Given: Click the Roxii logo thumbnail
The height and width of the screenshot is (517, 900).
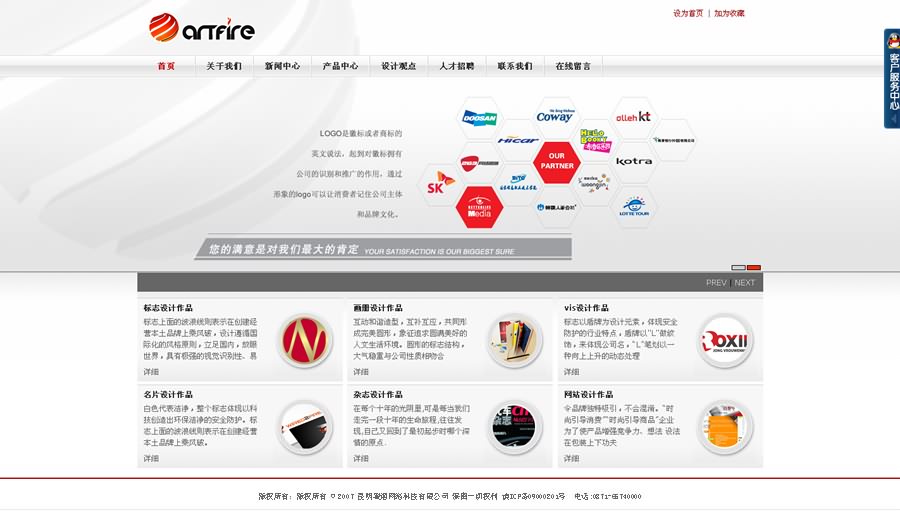Looking at the screenshot, I should point(725,340).
